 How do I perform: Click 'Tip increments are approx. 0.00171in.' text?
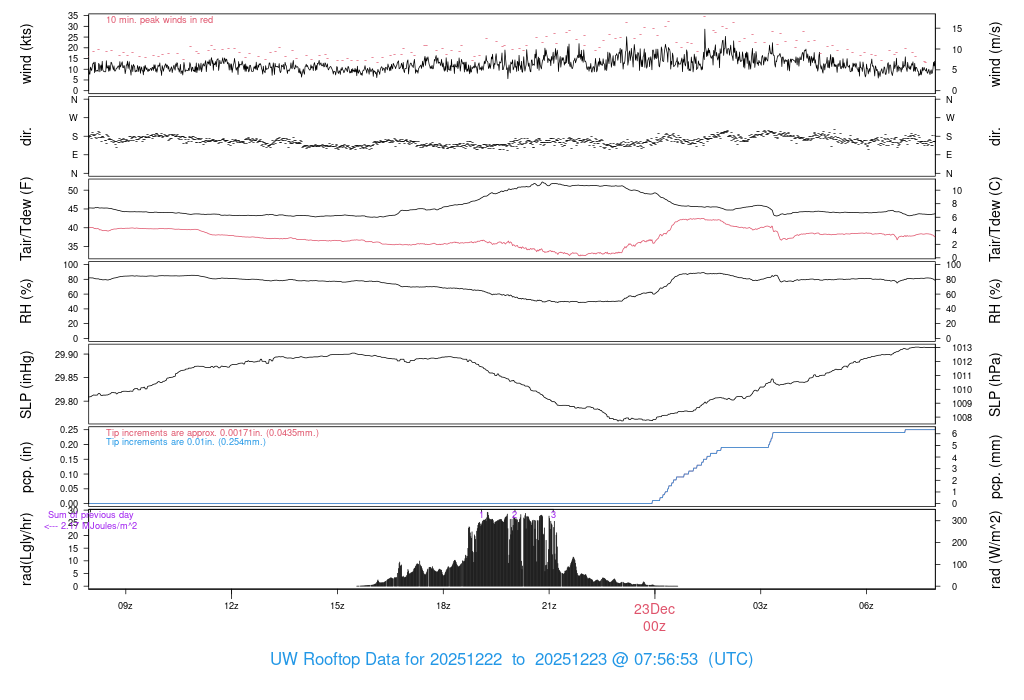[185, 433]
